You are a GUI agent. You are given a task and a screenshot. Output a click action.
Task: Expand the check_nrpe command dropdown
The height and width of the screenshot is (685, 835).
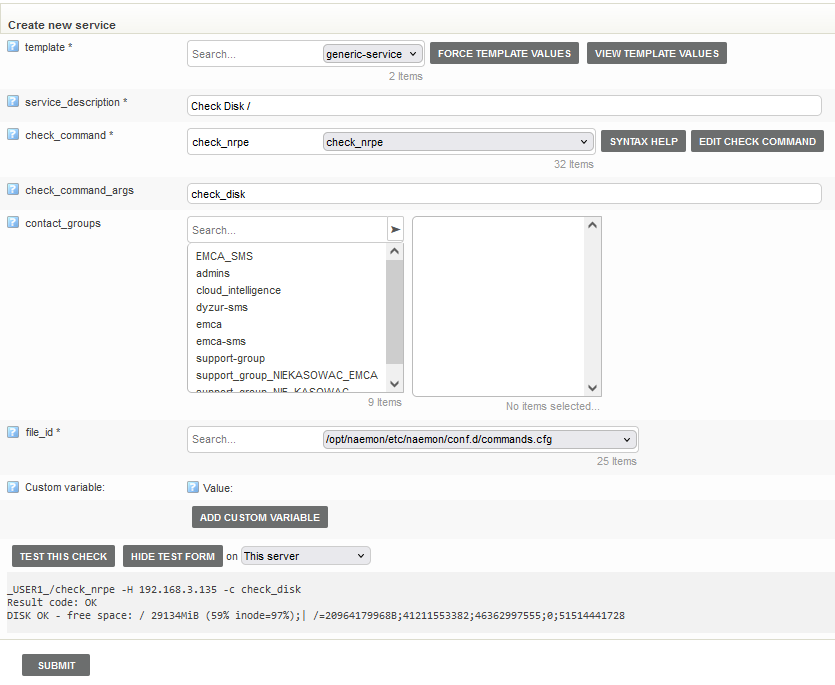[x=458, y=142]
